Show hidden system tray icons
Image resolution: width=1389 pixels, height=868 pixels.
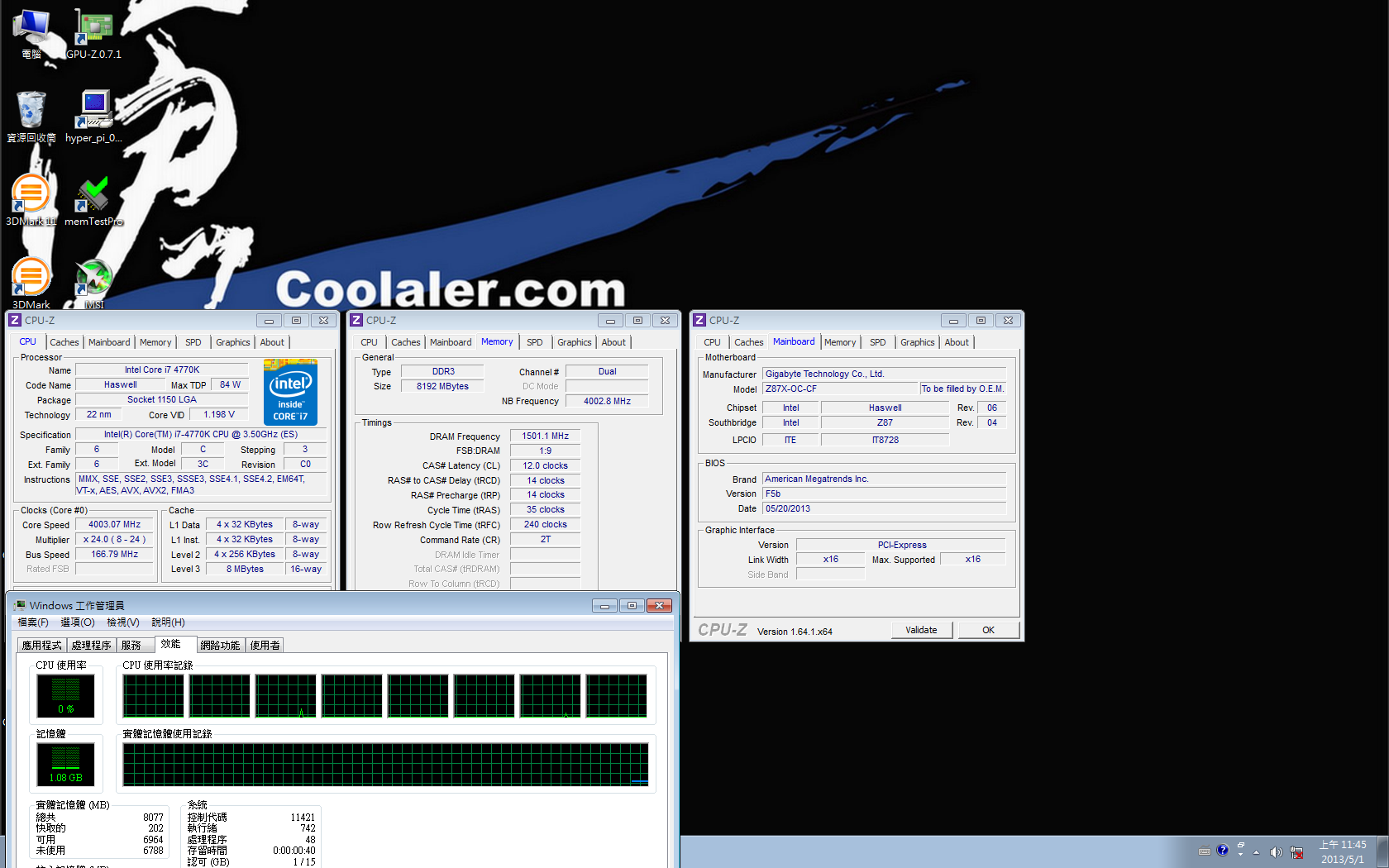(x=1256, y=852)
